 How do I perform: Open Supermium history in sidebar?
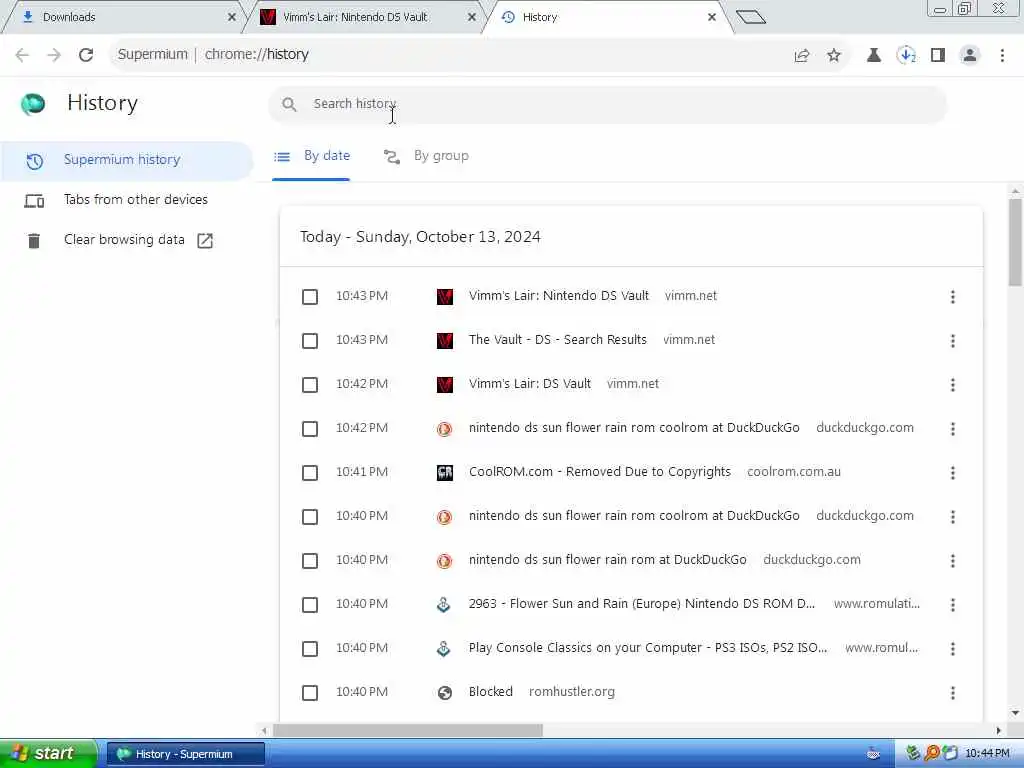(x=125, y=160)
